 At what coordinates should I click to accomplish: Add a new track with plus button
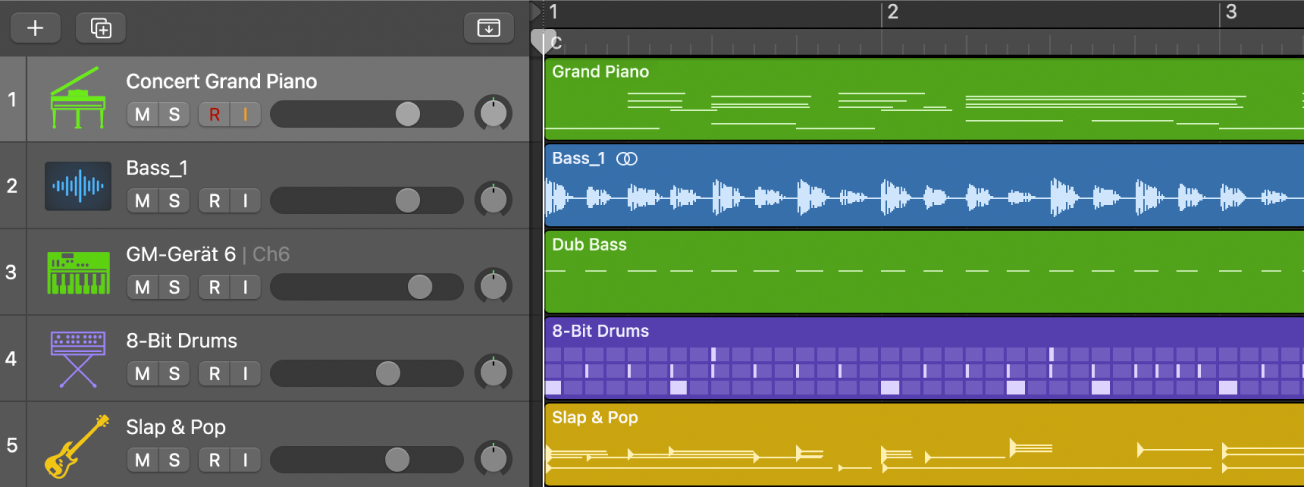tap(36, 28)
